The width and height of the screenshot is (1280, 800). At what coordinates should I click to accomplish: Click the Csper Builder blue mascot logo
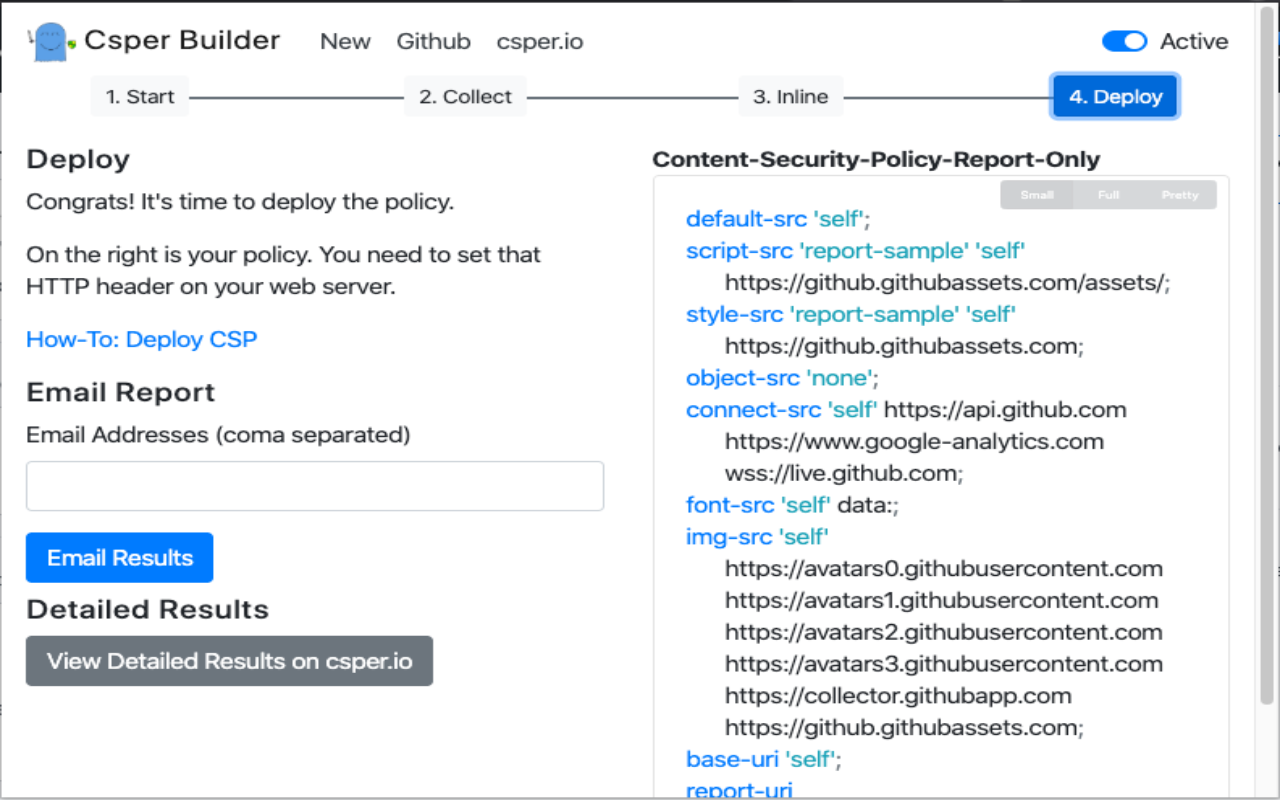[x=52, y=42]
